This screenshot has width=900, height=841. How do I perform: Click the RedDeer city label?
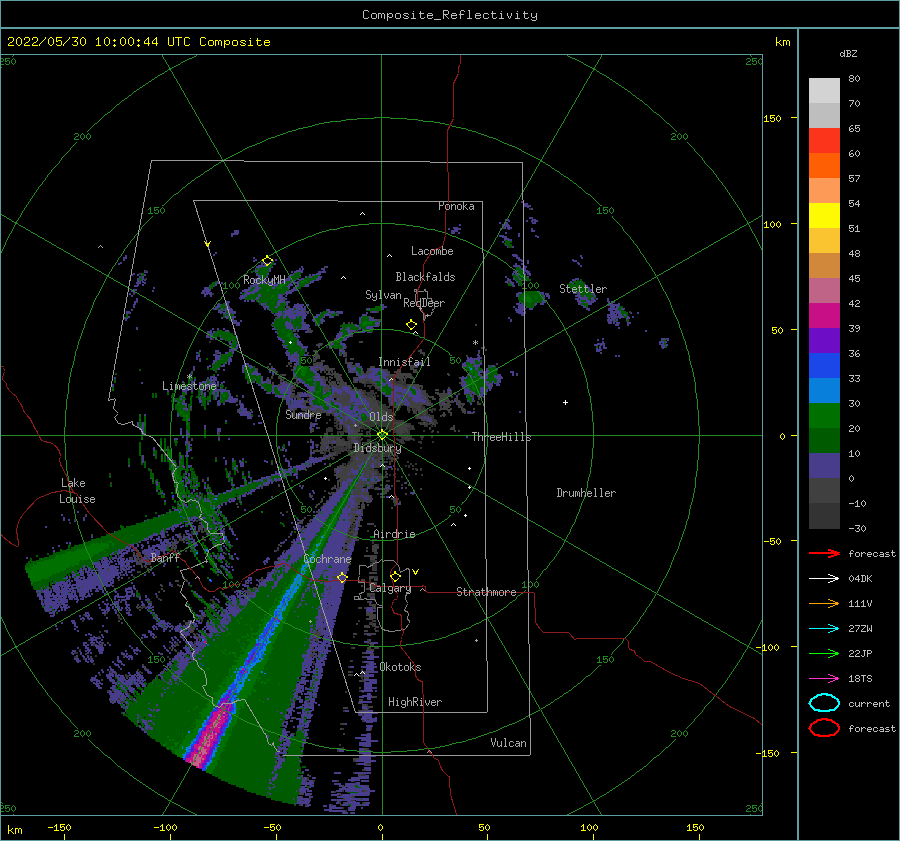[x=424, y=303]
